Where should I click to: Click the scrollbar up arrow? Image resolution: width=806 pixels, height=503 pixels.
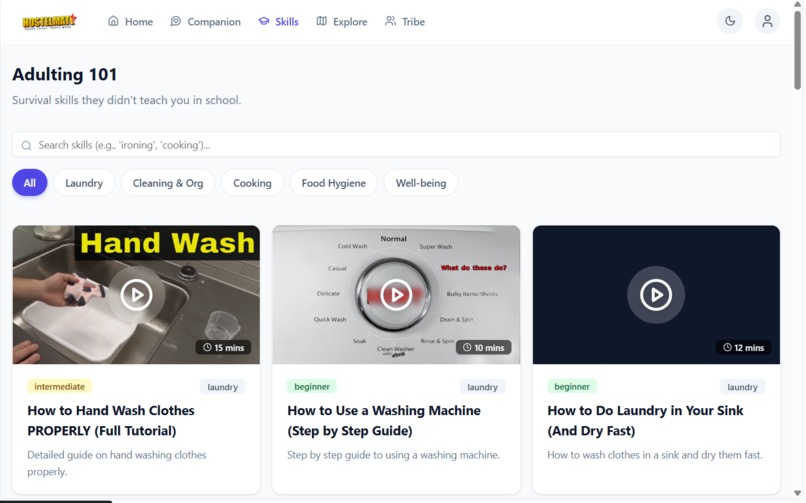point(797,4)
